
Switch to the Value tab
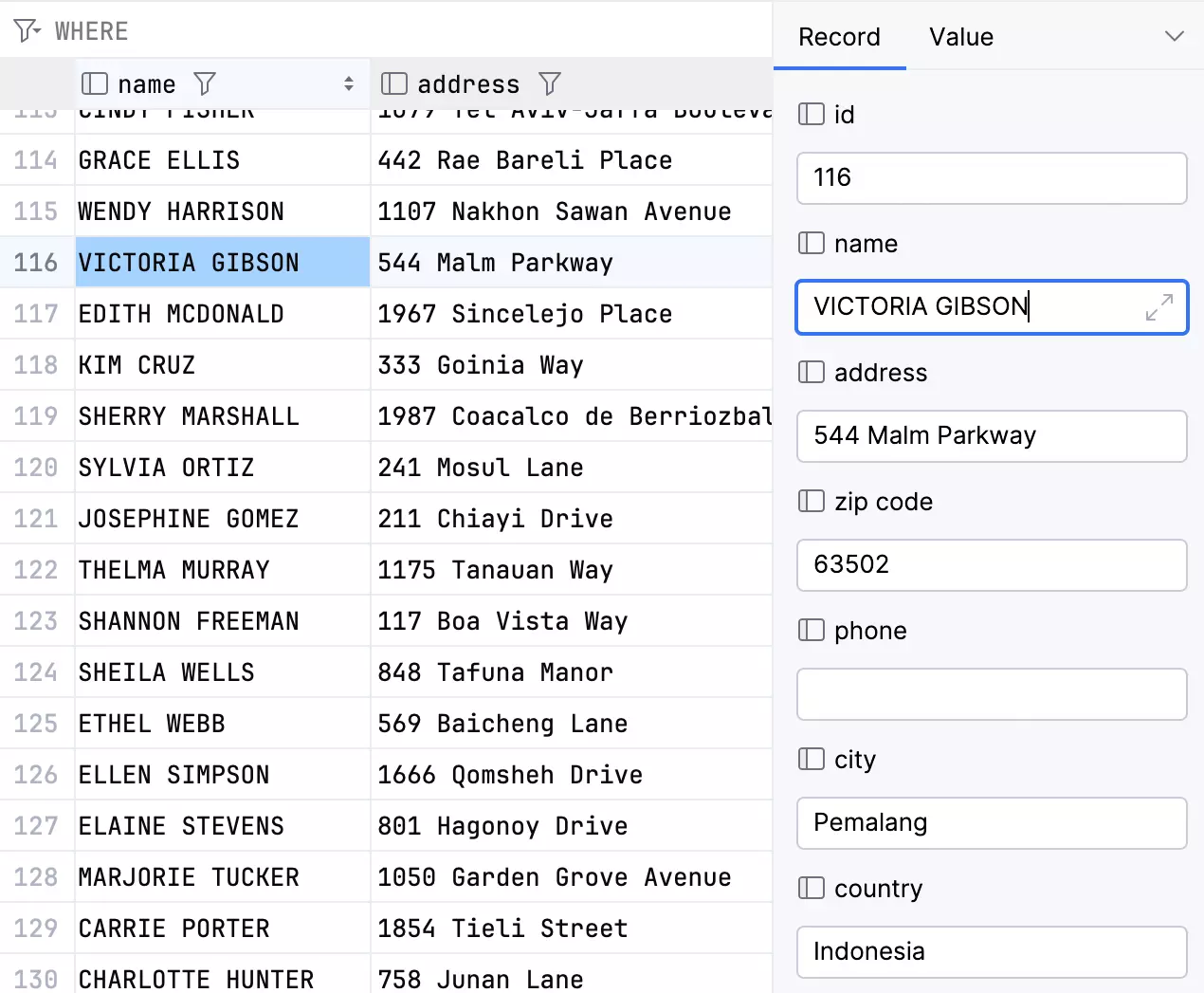click(x=960, y=37)
